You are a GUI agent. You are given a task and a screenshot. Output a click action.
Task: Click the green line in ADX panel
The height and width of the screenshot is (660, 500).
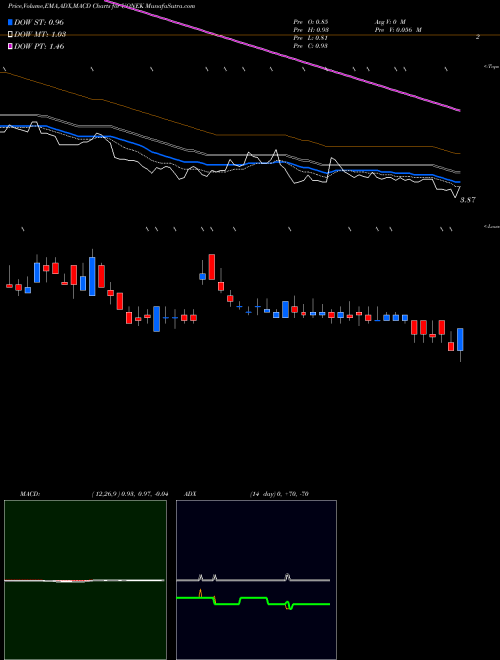pyautogui.click(x=253, y=598)
